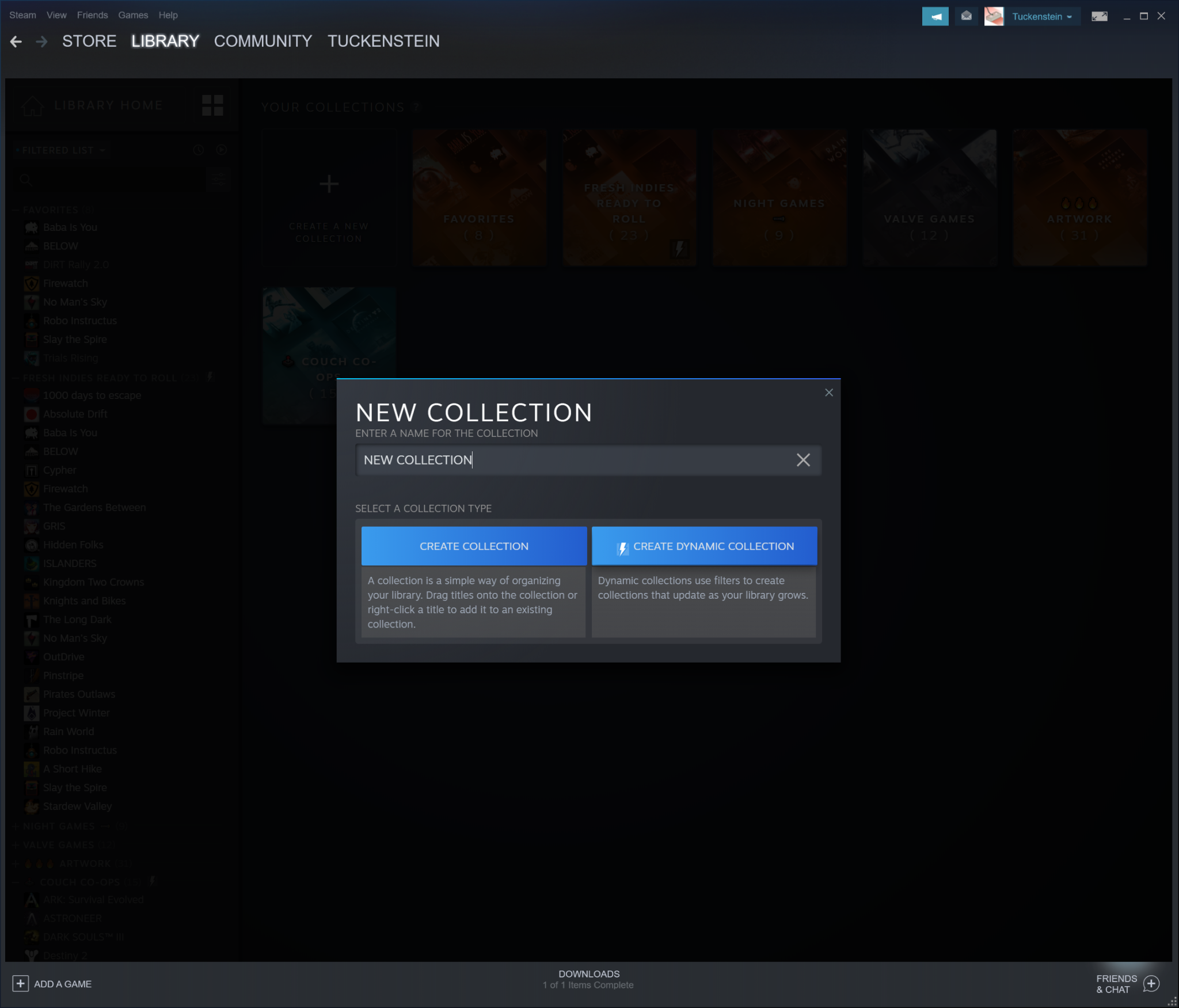
Task: Switch to grid view beside Library Home
Action: [212, 105]
